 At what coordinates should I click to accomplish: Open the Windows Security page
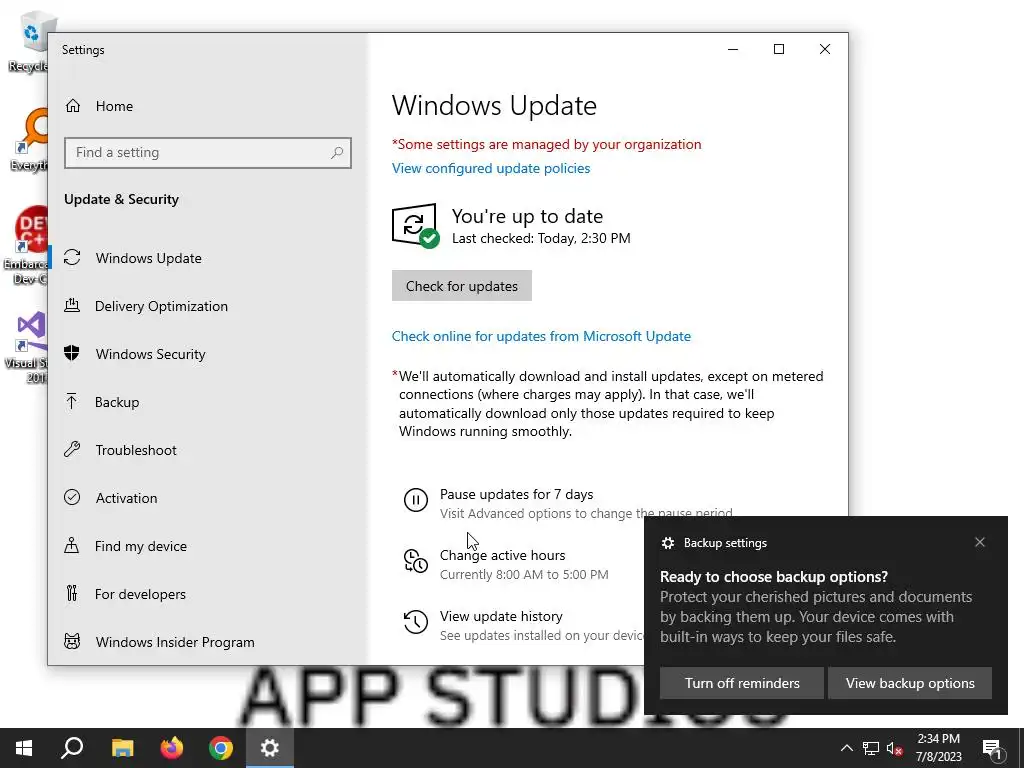(x=208, y=353)
